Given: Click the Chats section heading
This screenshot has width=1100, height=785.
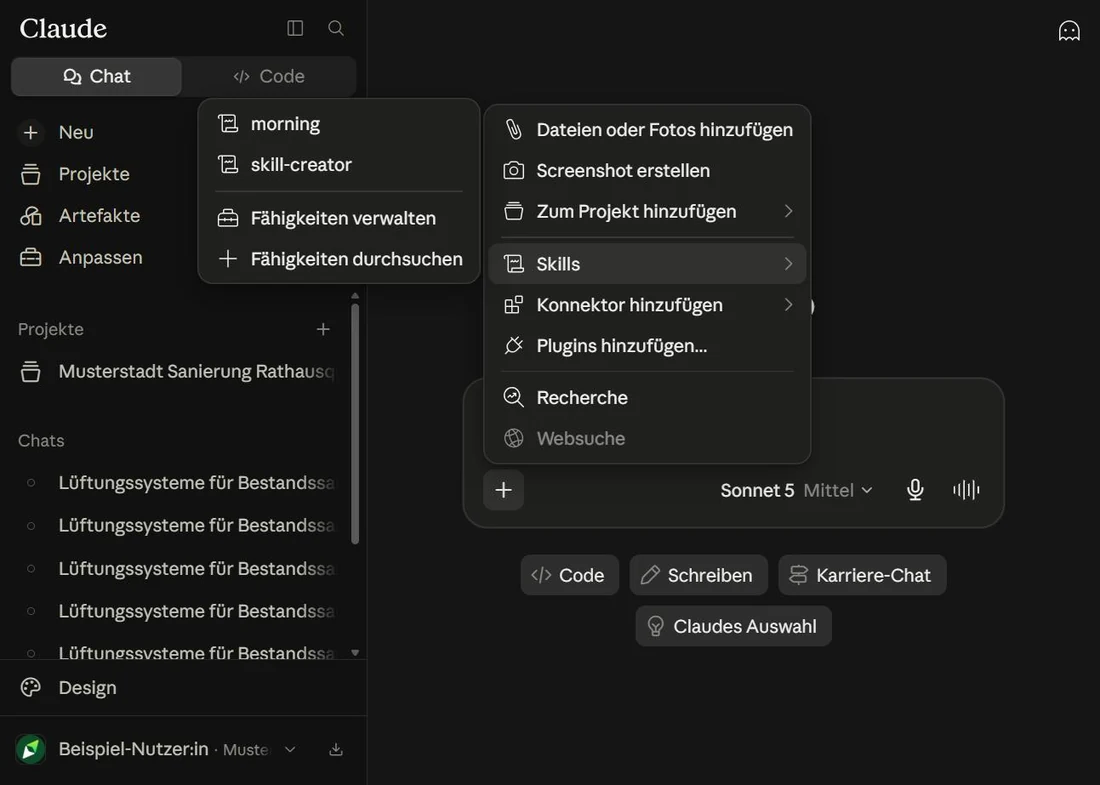Looking at the screenshot, I should 41,441.
